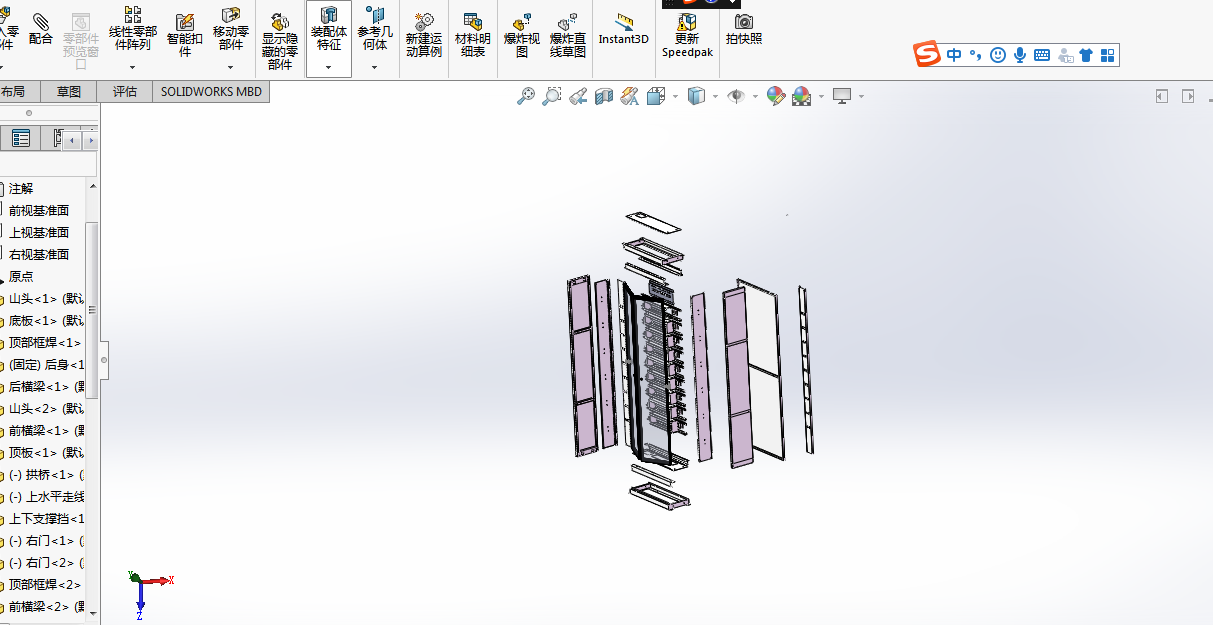
Task: Click Apply Scene color ball icon
Action: (x=802, y=96)
